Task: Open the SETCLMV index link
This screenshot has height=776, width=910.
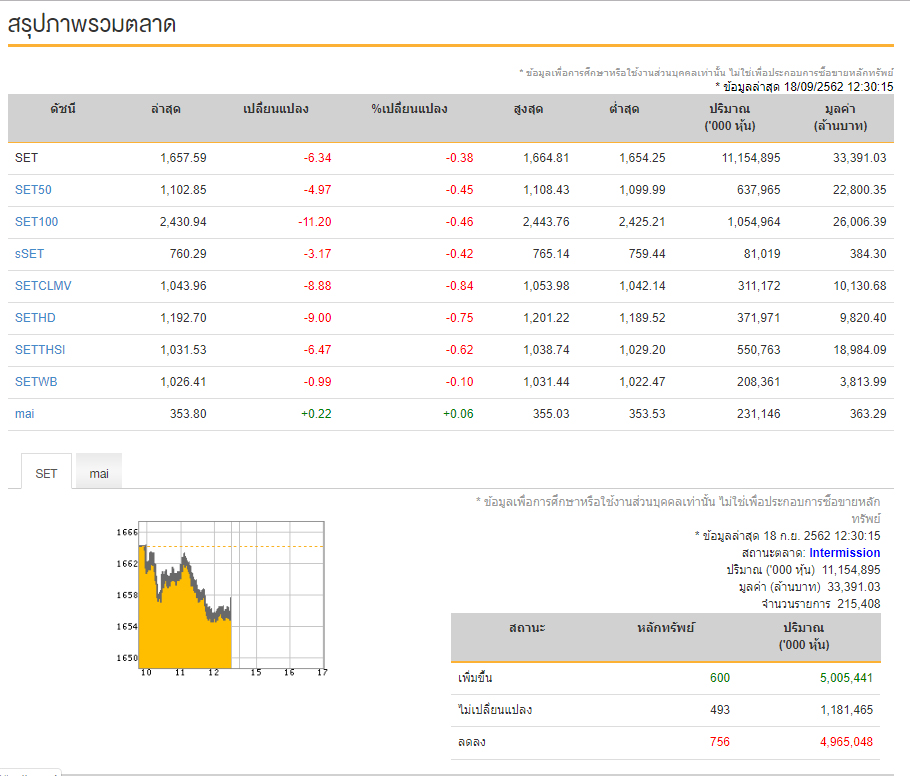Action: [x=43, y=286]
